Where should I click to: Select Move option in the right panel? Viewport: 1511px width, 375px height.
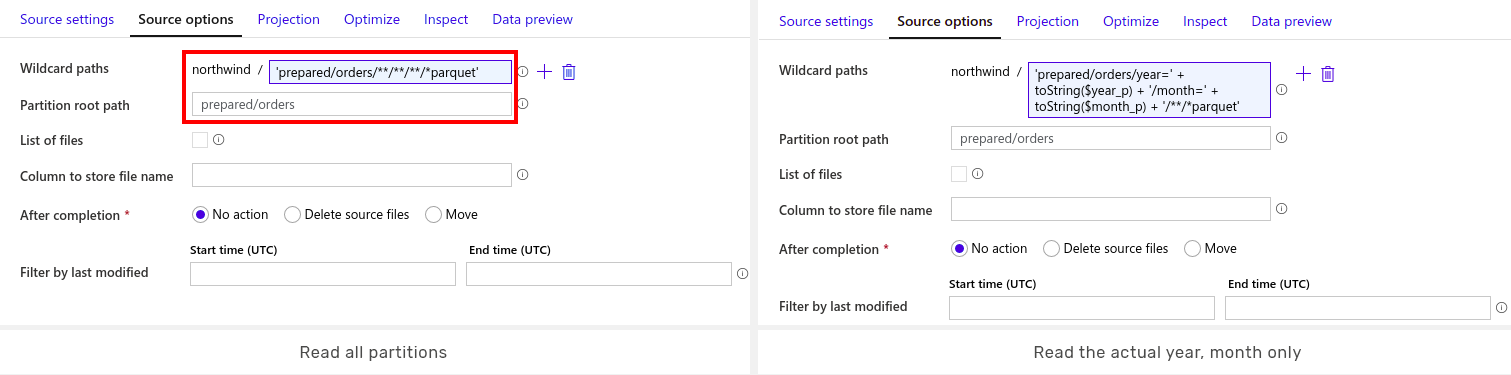coord(1210,248)
